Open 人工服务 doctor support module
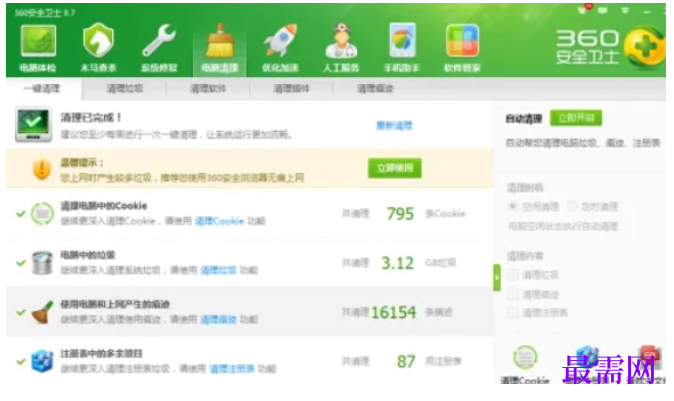This screenshot has height=401, width=674. [x=341, y=47]
